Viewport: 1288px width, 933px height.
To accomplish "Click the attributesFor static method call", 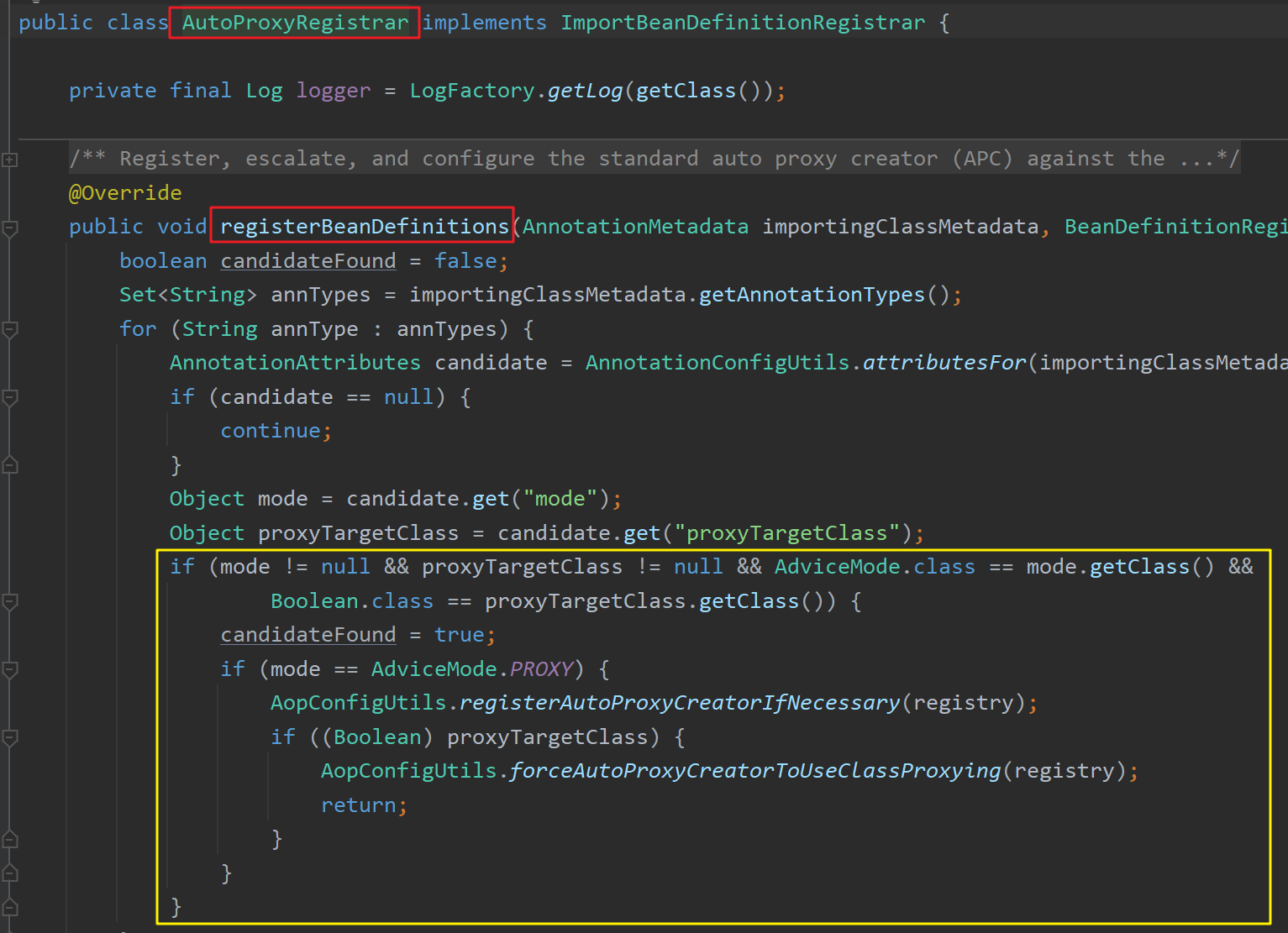I will coord(944,363).
